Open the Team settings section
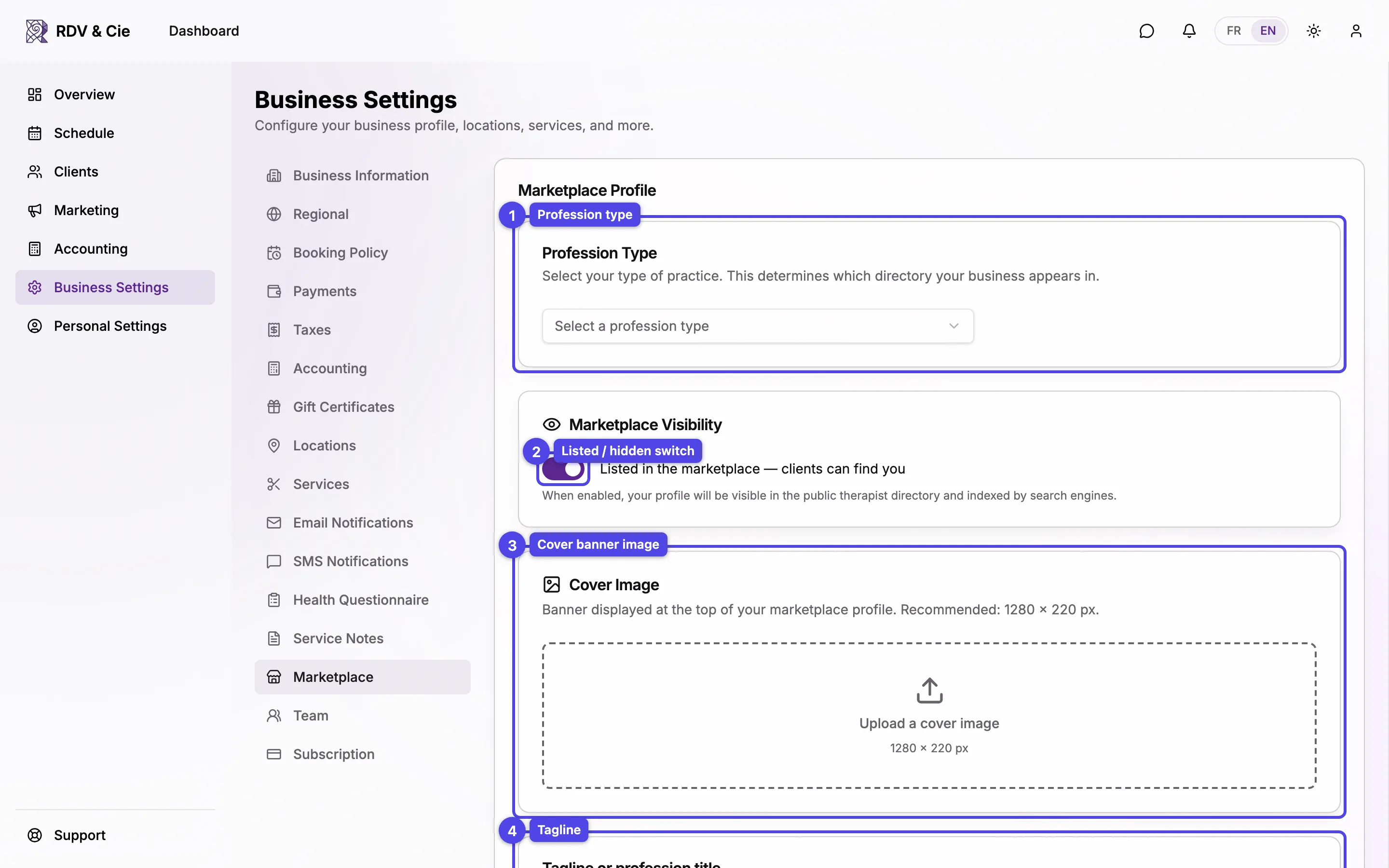This screenshot has width=1389, height=868. click(362, 716)
